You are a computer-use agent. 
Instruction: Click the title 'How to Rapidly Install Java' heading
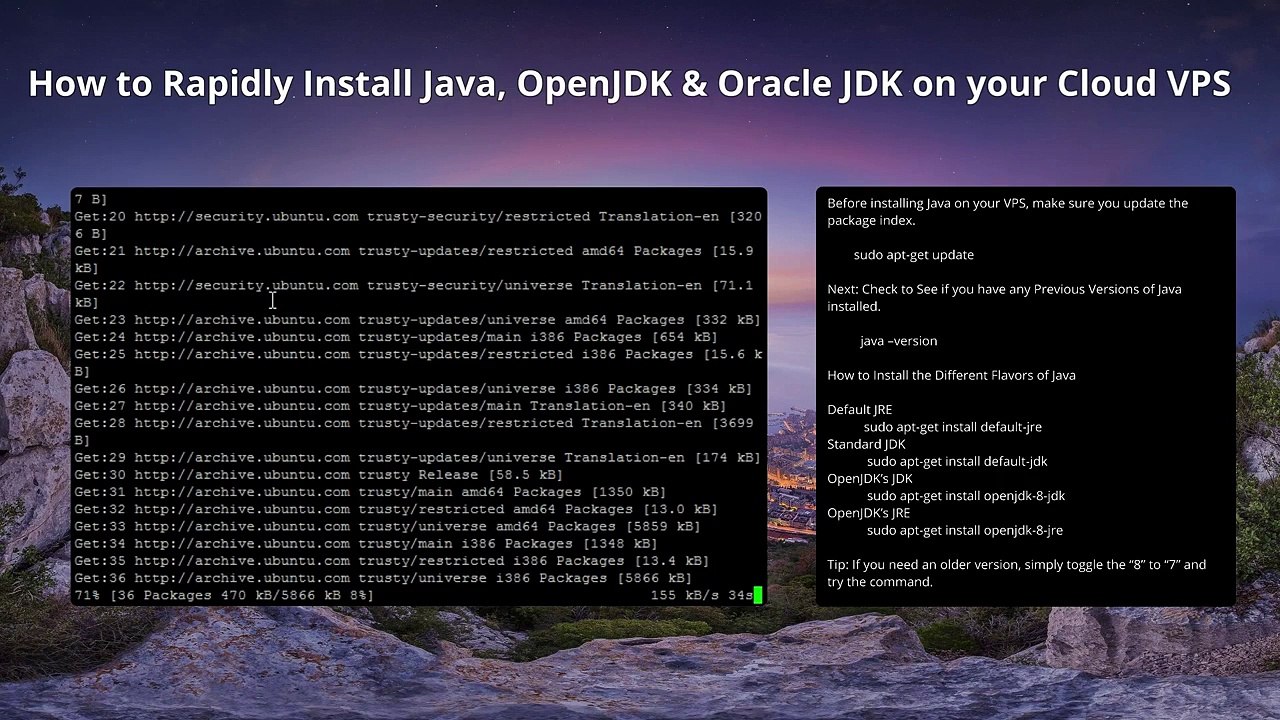(629, 84)
